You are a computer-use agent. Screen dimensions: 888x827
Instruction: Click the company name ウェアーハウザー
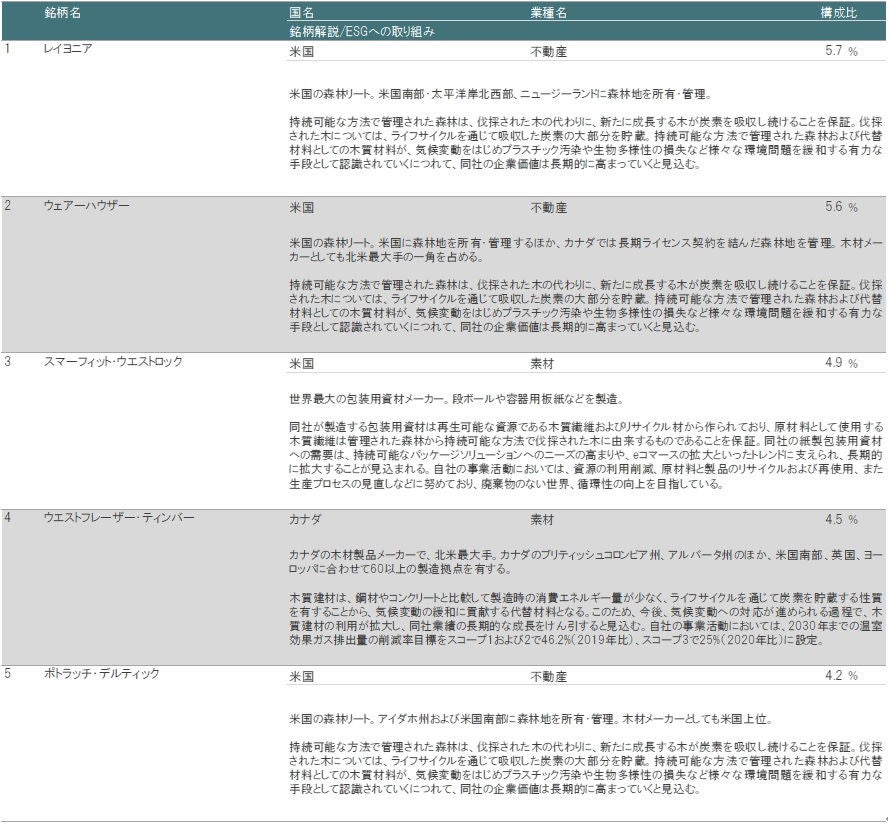point(87,206)
